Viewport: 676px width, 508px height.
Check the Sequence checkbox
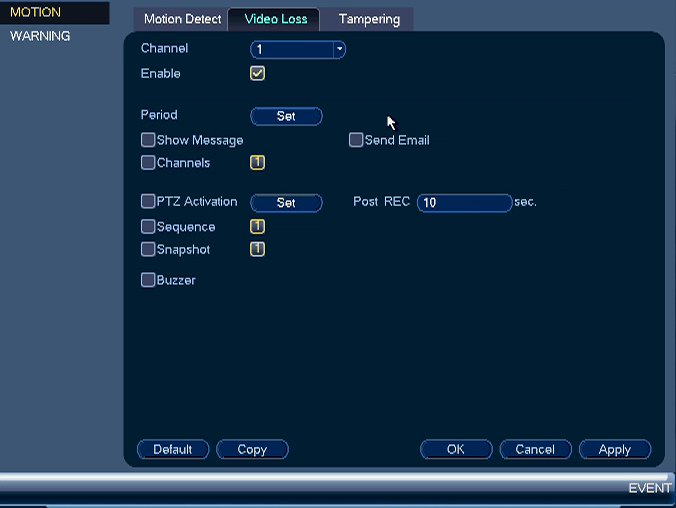(x=148, y=226)
